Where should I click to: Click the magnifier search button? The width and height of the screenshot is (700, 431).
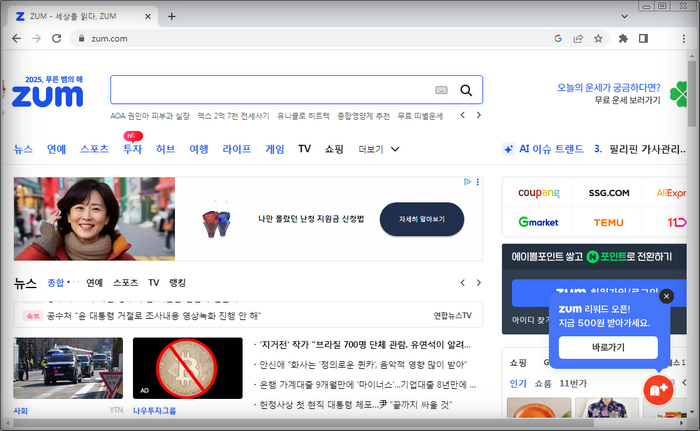click(466, 90)
